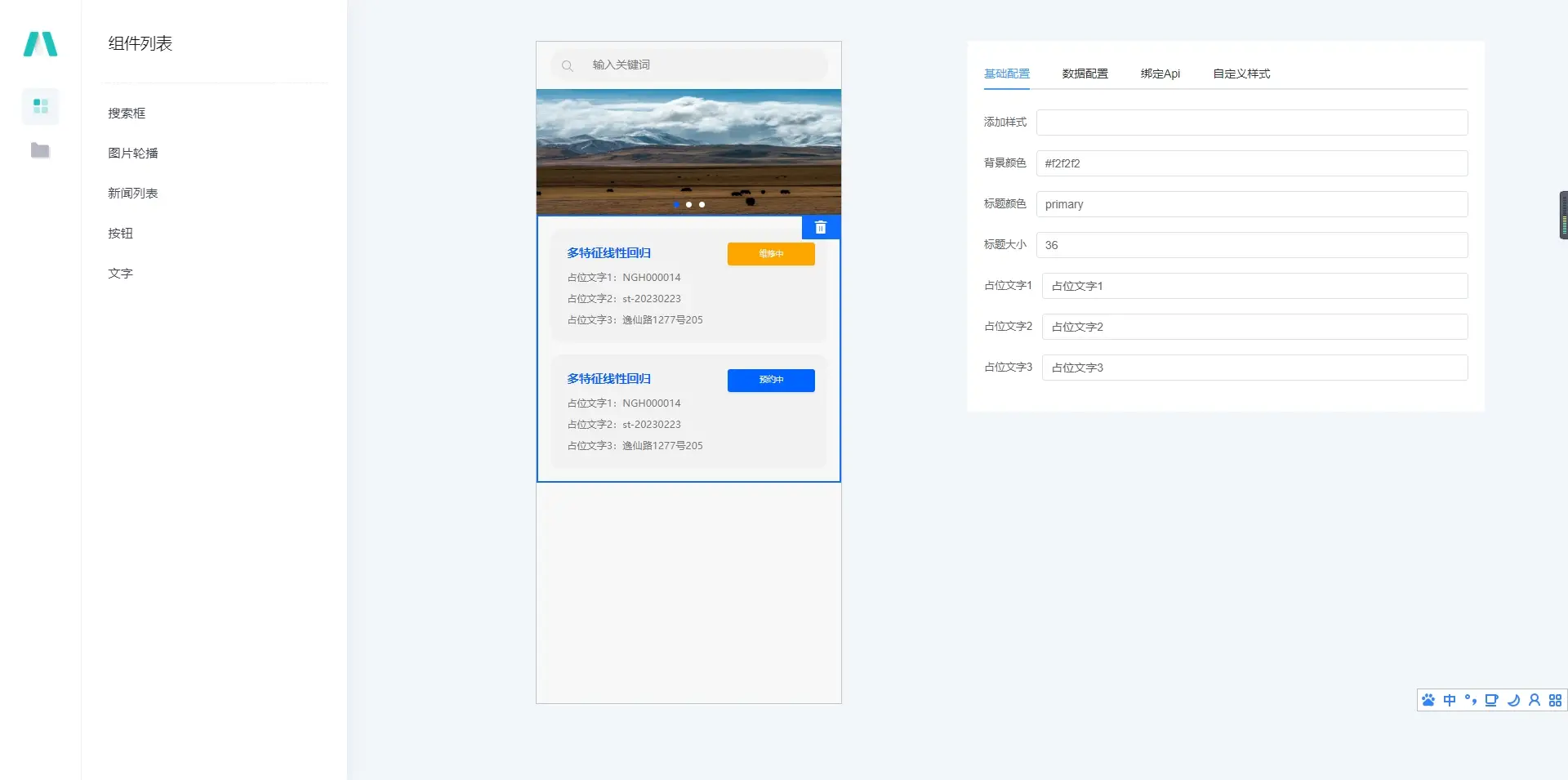1568x780 pixels.
Task: Switch to the 数据配置 tab
Action: [1085, 74]
